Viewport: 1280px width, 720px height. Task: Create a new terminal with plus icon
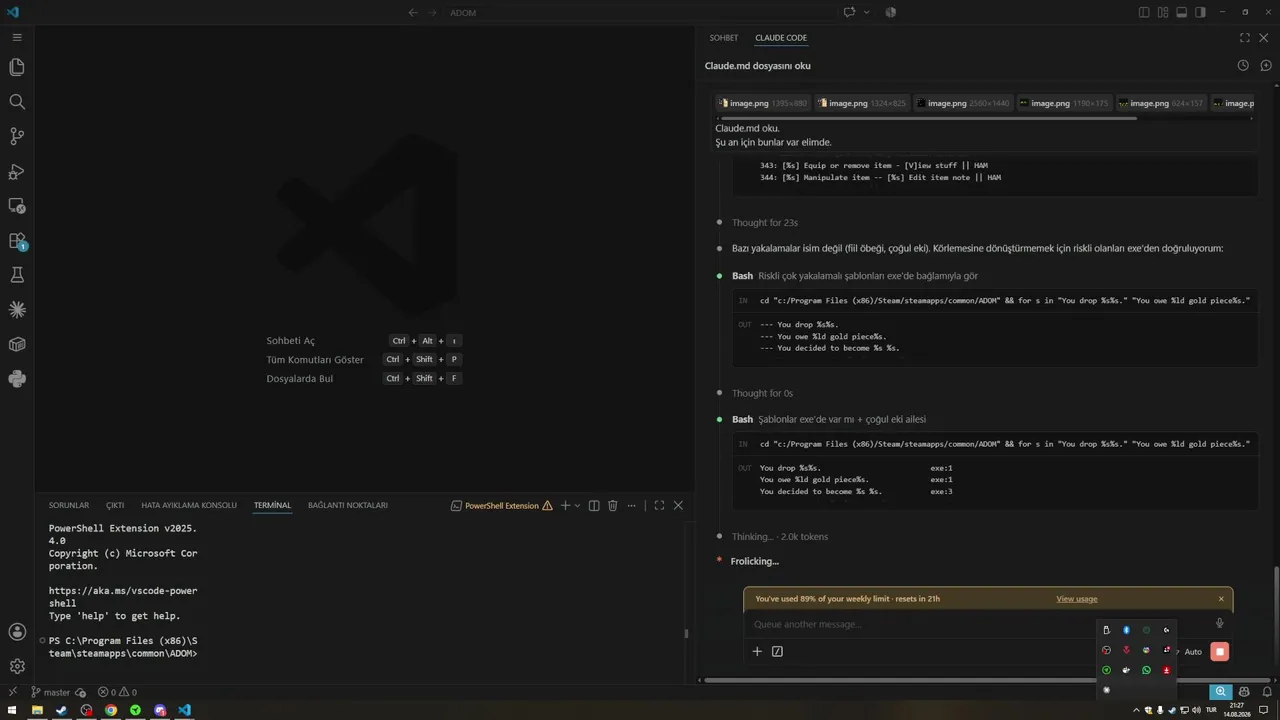[565, 506]
